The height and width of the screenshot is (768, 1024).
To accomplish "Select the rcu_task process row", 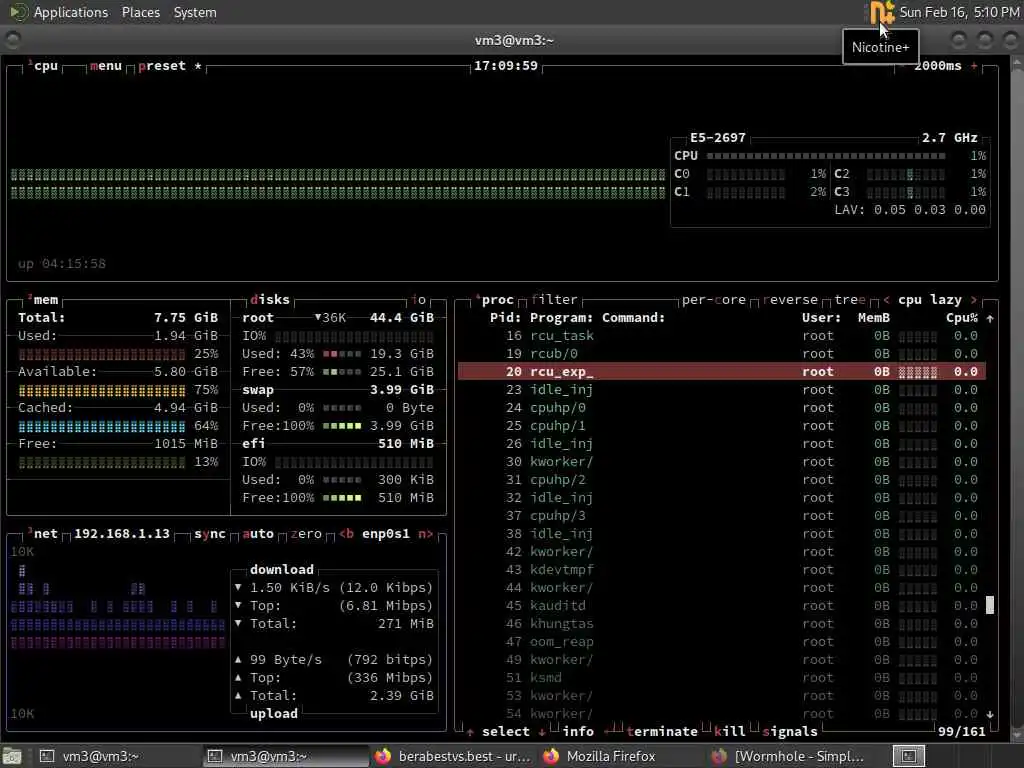I will pyautogui.click(x=722, y=336).
